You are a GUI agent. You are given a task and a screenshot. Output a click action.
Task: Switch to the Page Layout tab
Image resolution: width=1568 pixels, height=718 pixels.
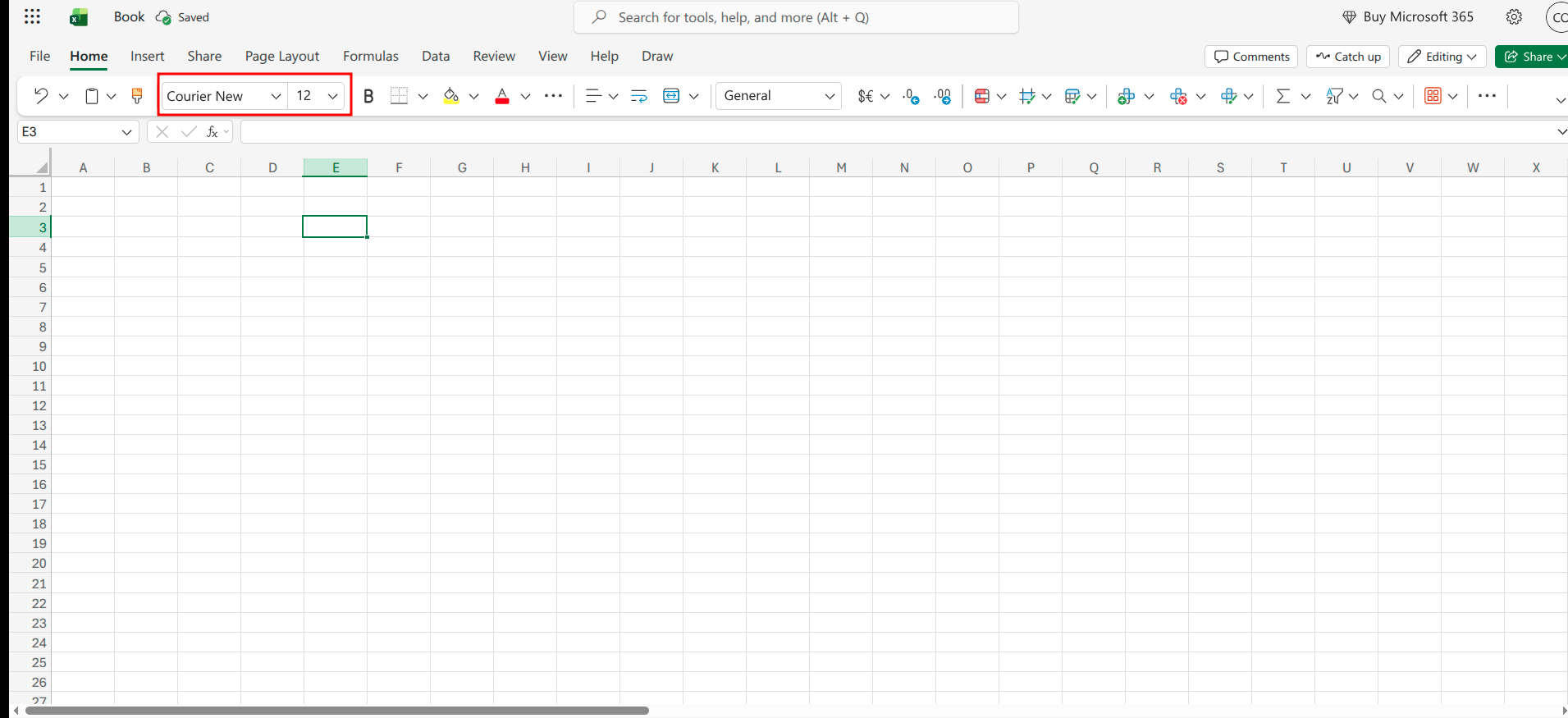pos(281,56)
